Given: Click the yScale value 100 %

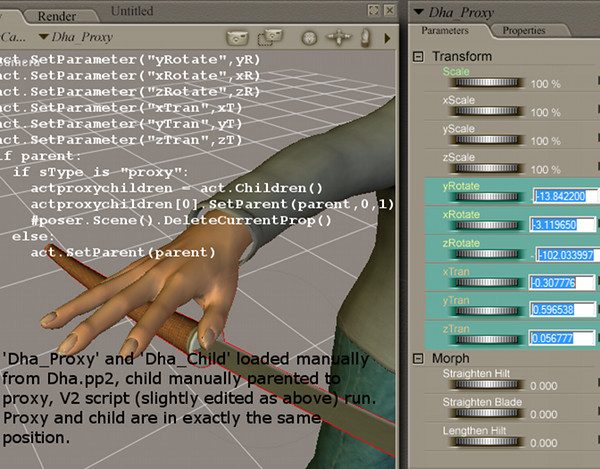Looking at the screenshot, I should (546, 141).
